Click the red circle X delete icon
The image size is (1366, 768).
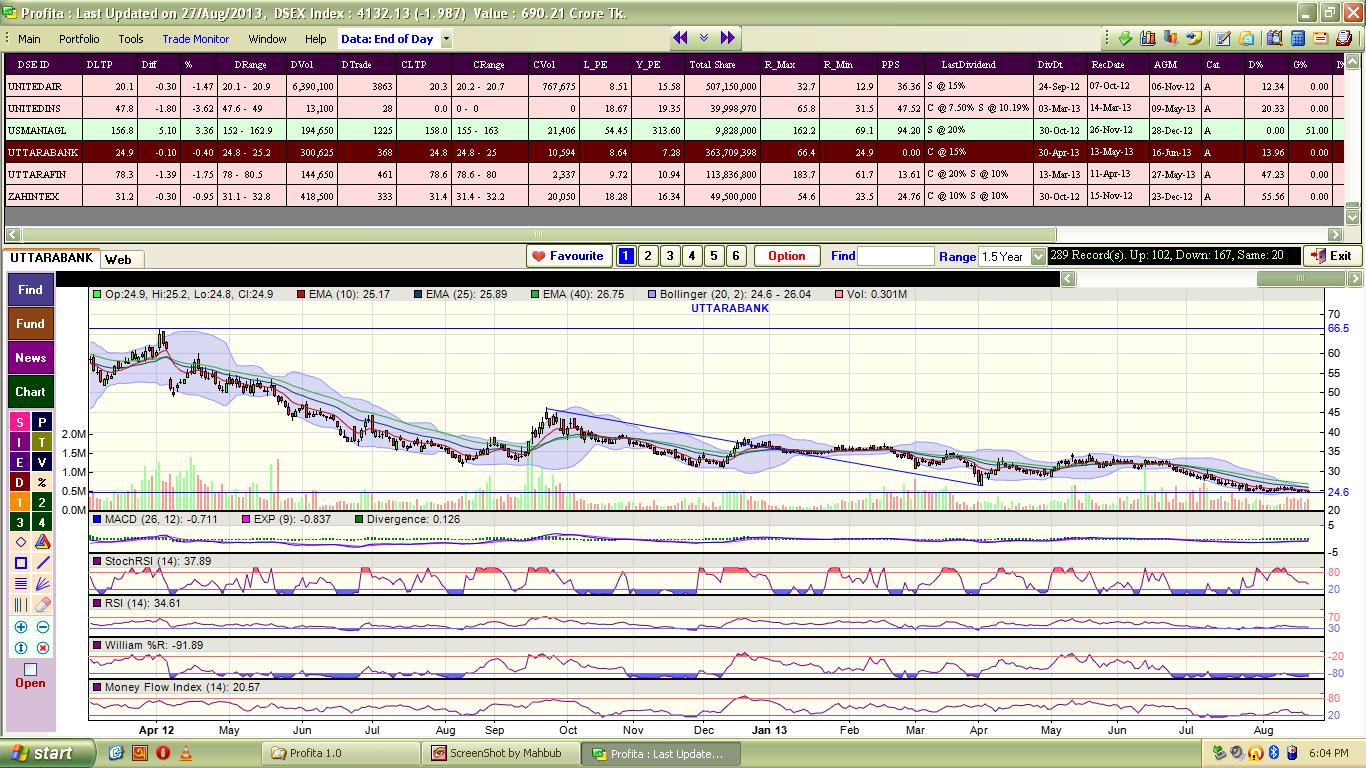click(42, 648)
